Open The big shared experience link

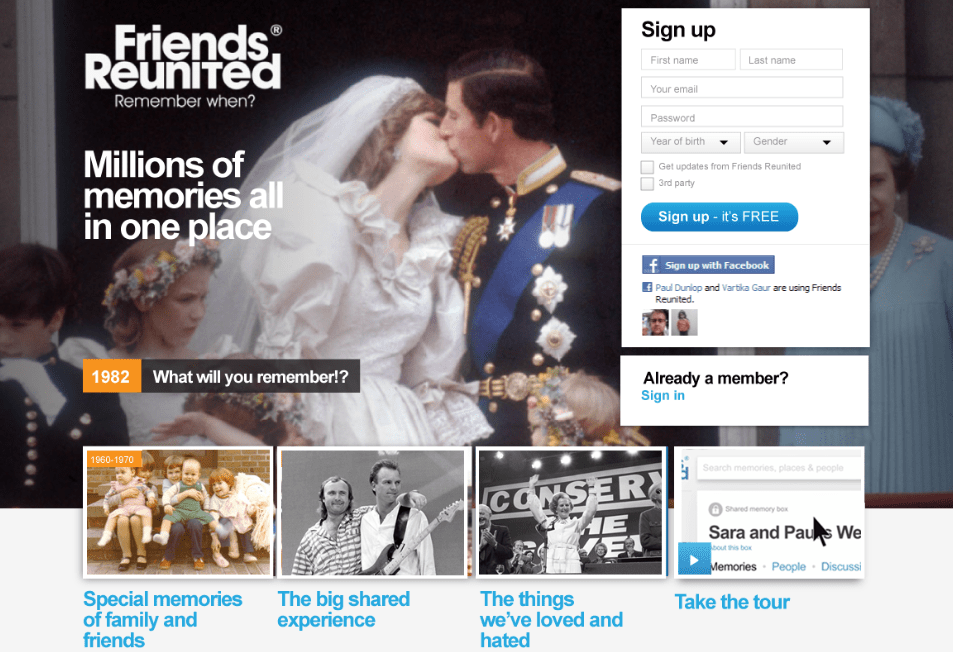click(x=343, y=609)
